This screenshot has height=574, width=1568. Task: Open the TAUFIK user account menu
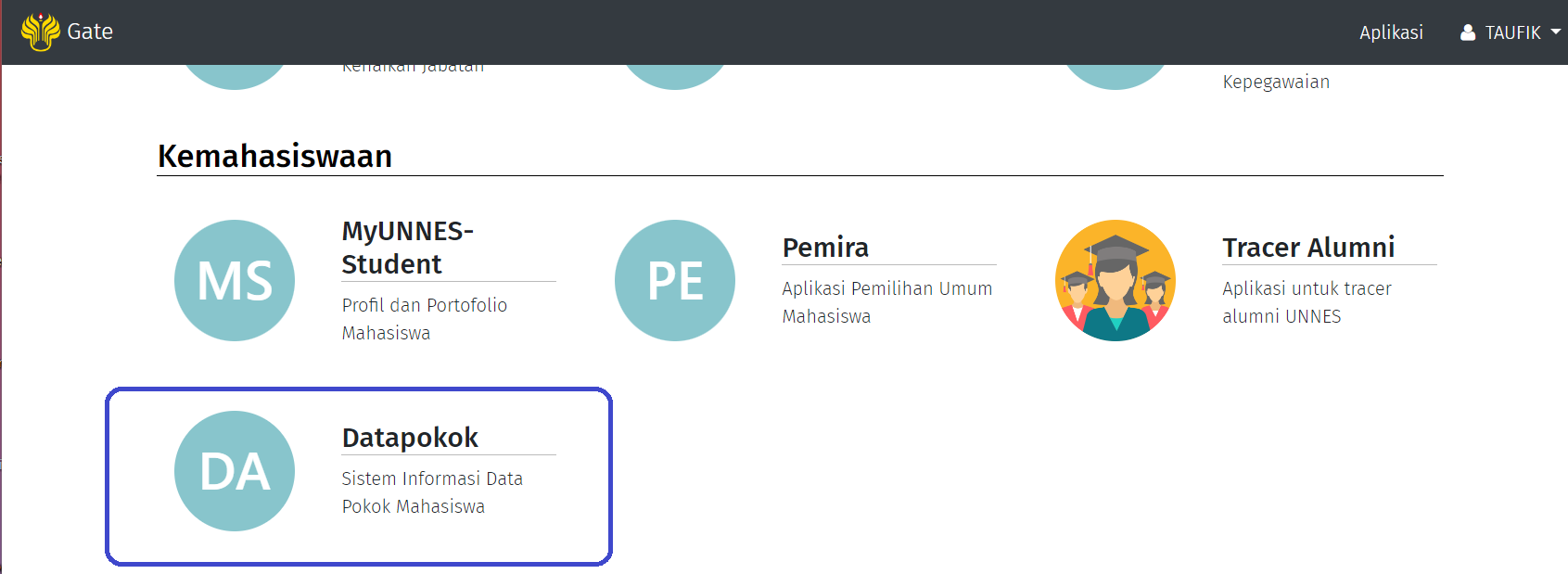click(x=1512, y=32)
